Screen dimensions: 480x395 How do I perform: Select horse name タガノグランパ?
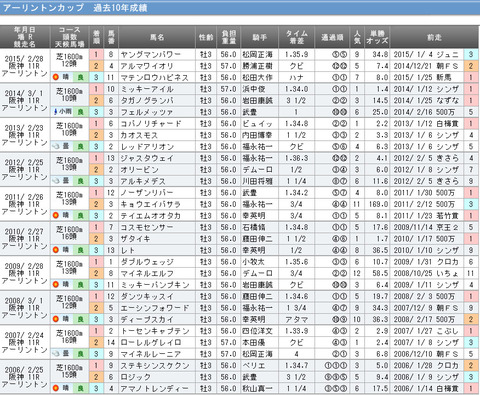[147, 100]
